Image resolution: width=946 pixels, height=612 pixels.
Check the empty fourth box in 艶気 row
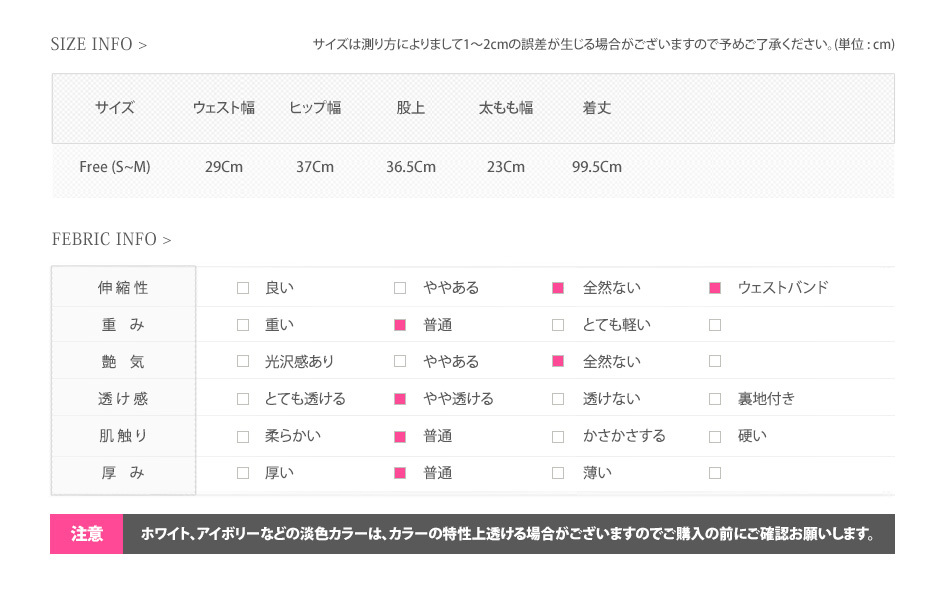tap(715, 362)
